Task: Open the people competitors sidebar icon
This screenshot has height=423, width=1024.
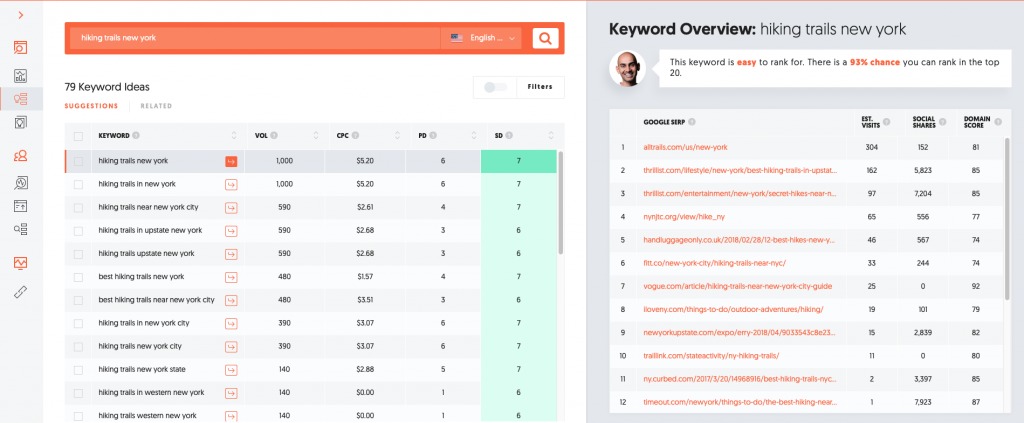Action: (x=21, y=155)
